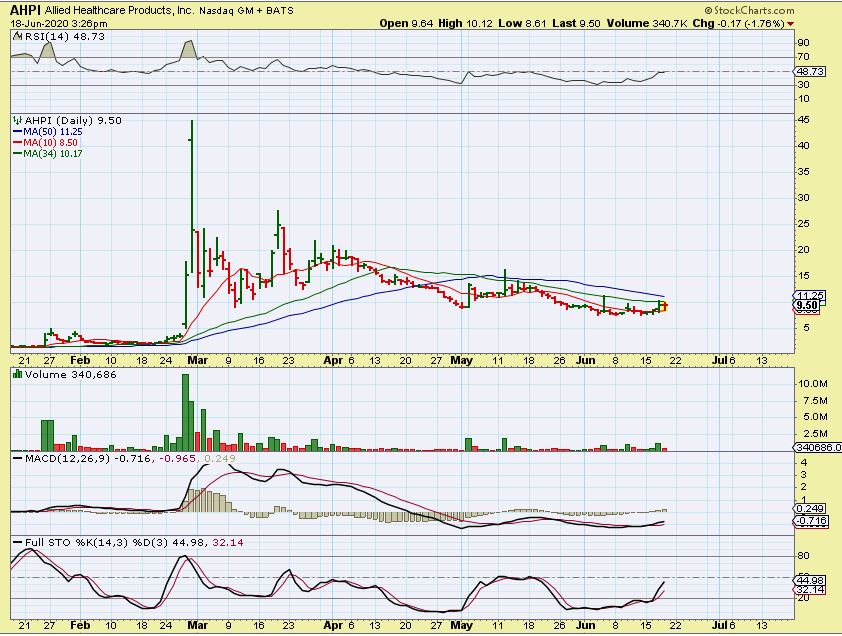This screenshot has width=842, height=636.
Task: Click the MA(50) price tag 11.25
Action: (x=810, y=295)
